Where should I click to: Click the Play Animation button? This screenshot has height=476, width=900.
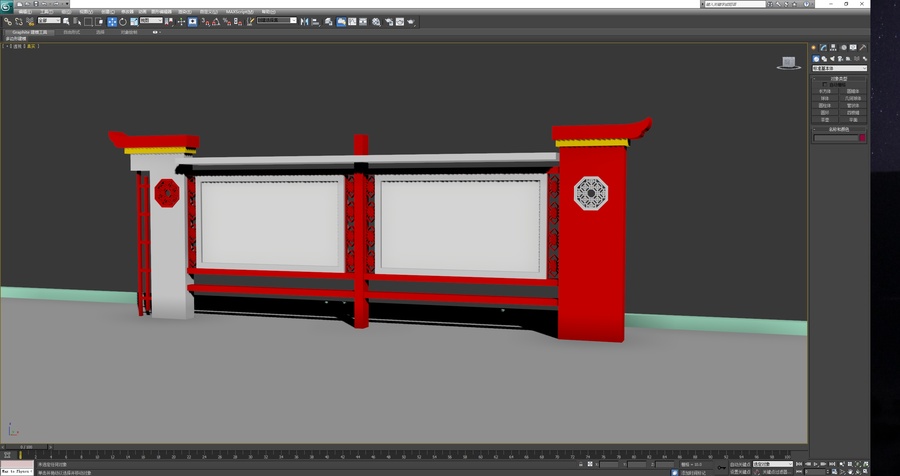[x=816, y=464]
